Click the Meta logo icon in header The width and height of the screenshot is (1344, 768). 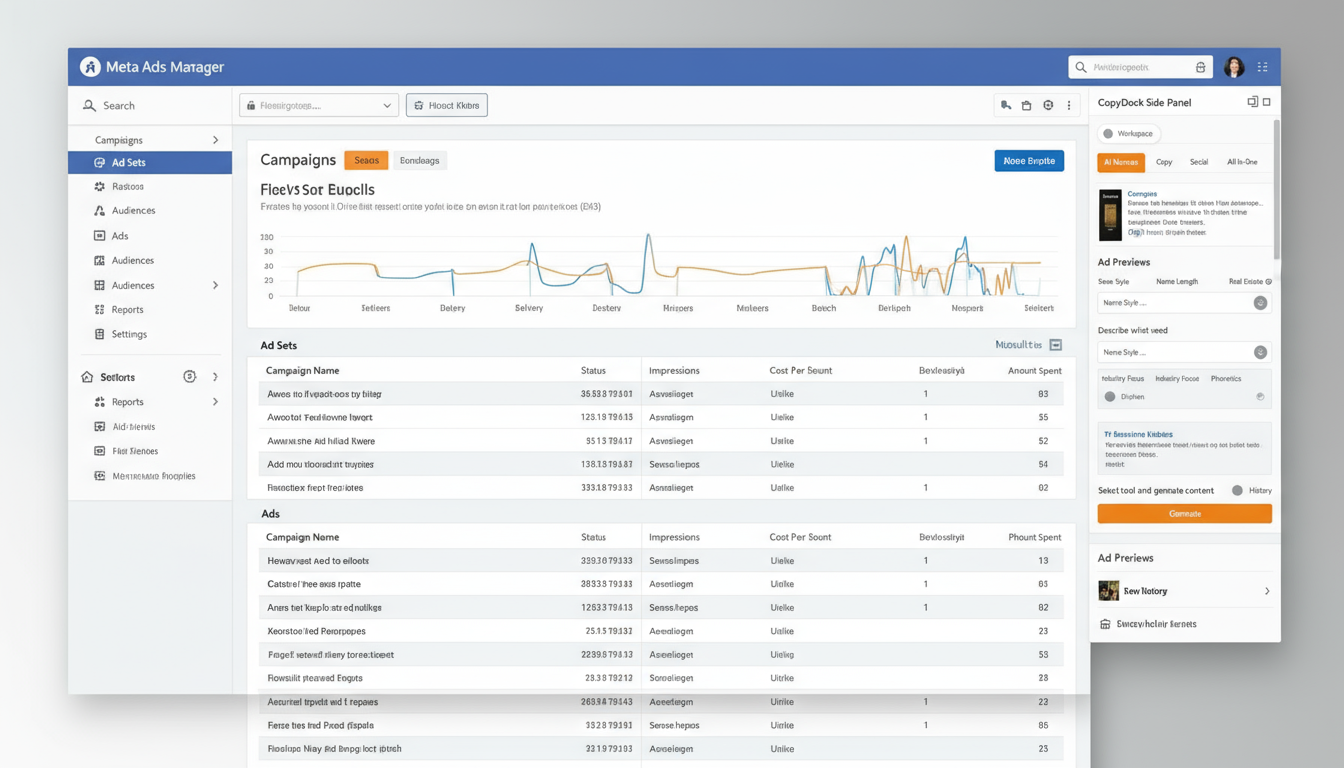pyautogui.click(x=91, y=67)
